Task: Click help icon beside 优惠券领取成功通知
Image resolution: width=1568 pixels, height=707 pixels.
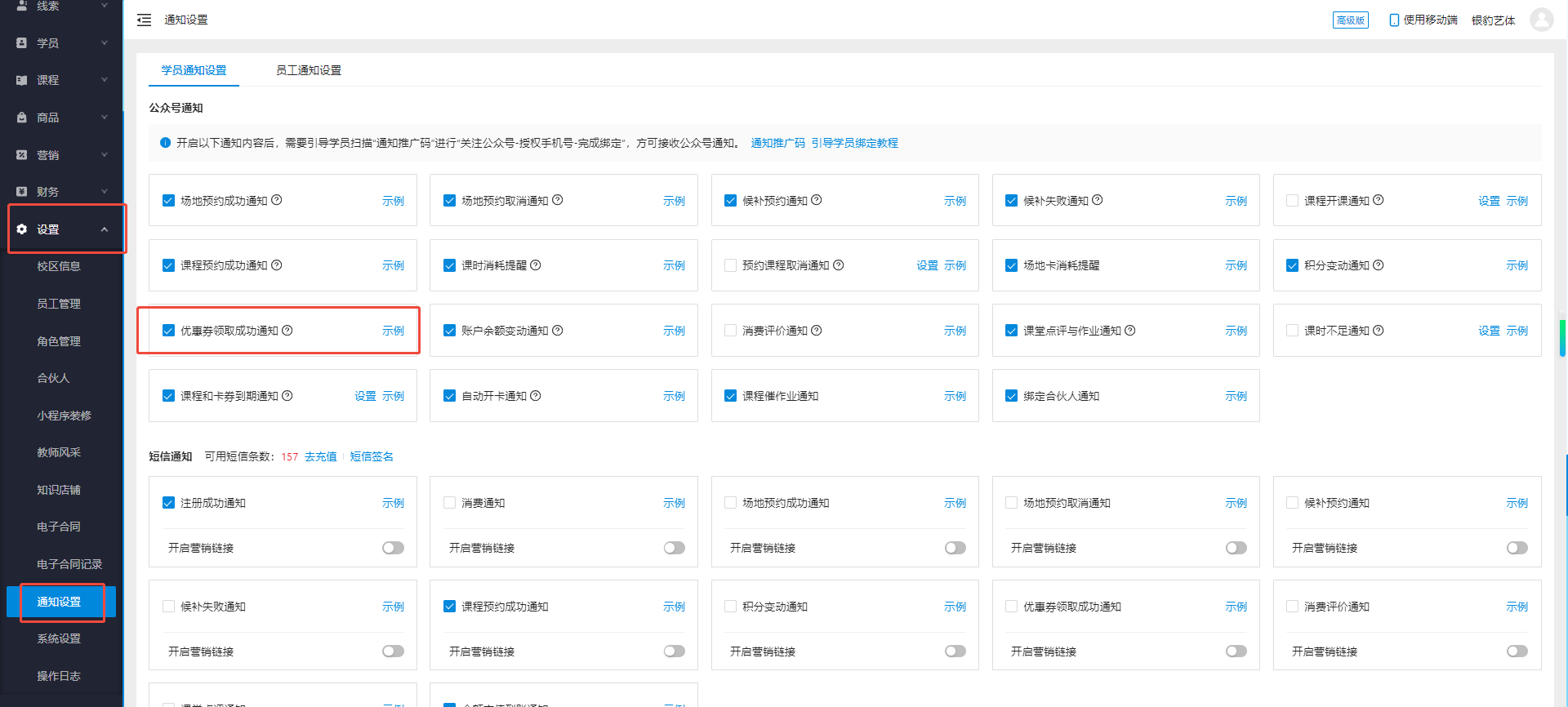Action: (287, 331)
